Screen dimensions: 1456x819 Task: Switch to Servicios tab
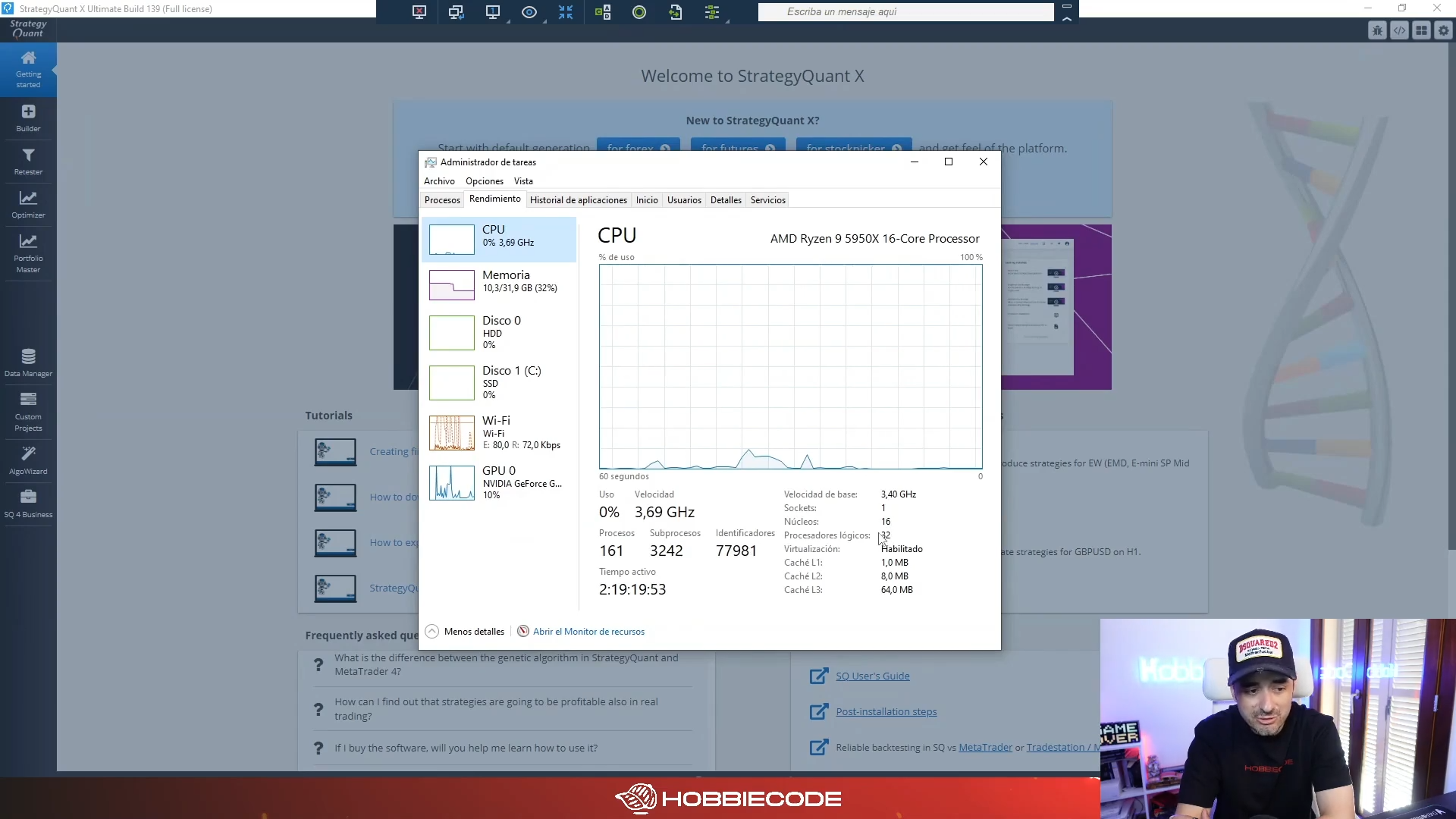coord(768,200)
